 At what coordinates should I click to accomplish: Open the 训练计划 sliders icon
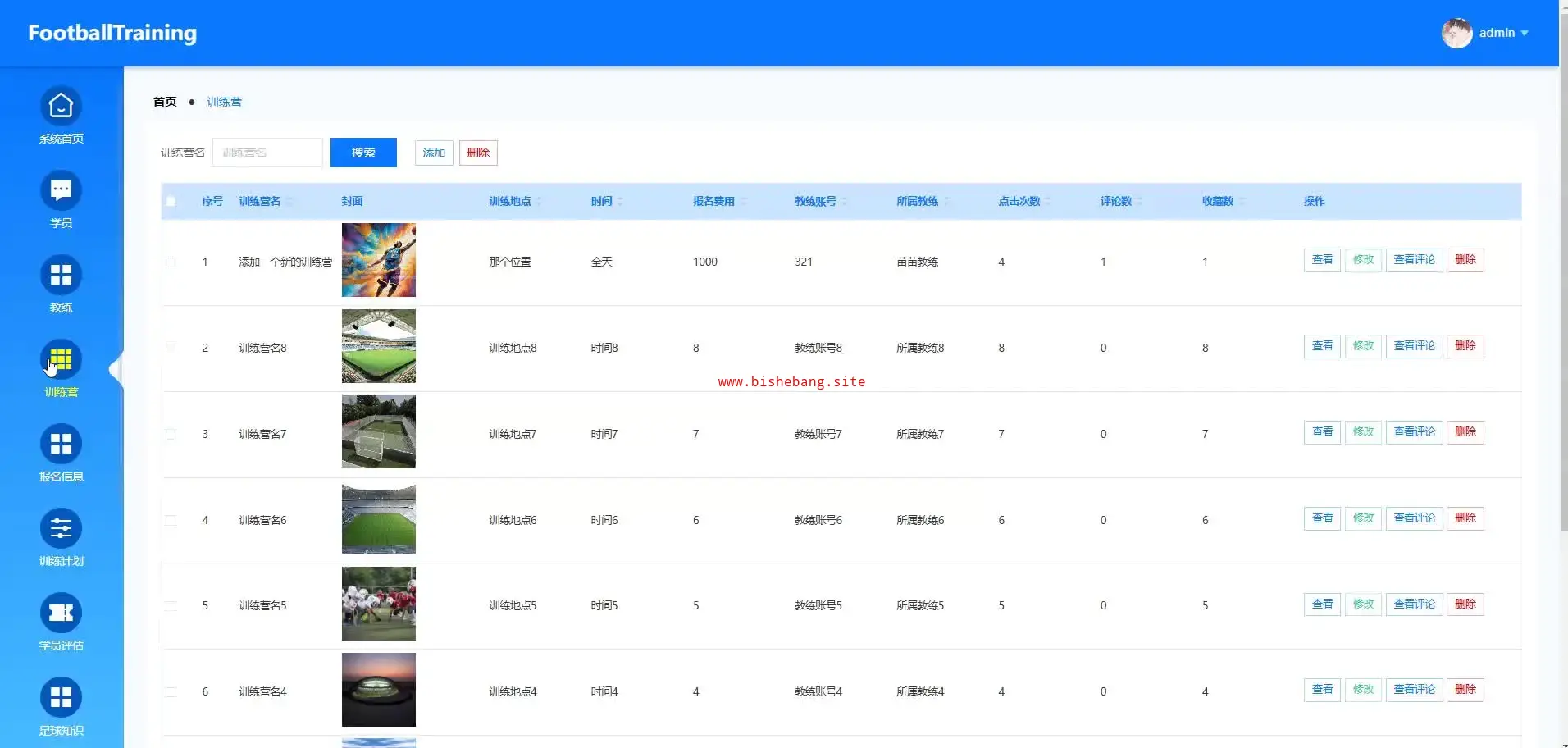point(61,529)
